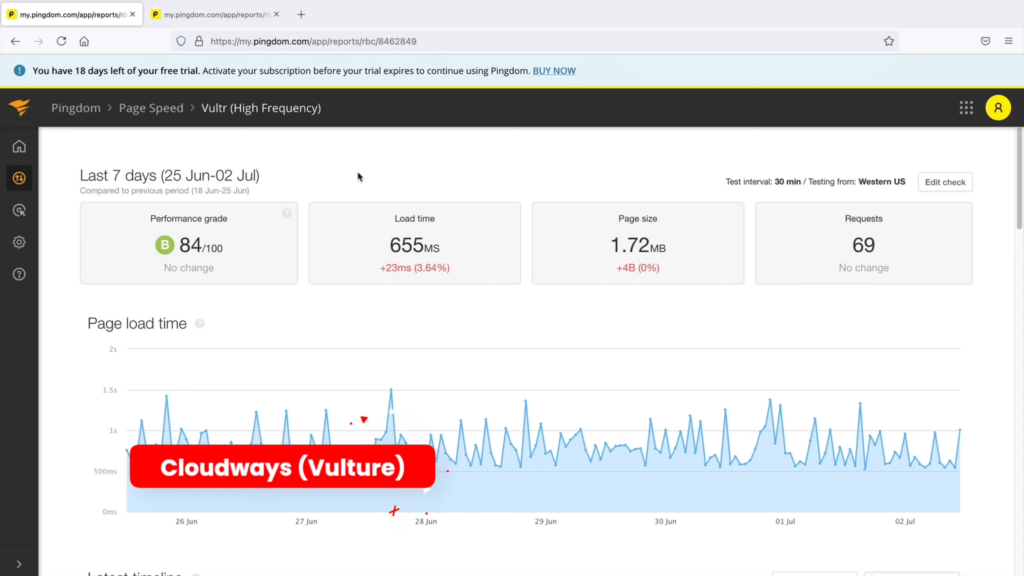Click the Edit check button
The height and width of the screenshot is (576, 1024).
[x=945, y=182]
